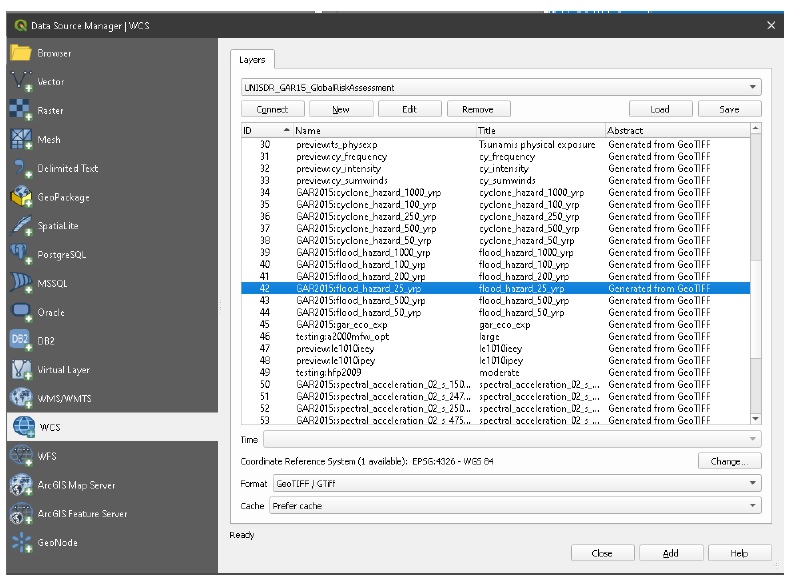Image resolution: width=790 pixels, height=587 pixels.
Task: Click the Close button at bottom
Action: pyautogui.click(x=602, y=553)
